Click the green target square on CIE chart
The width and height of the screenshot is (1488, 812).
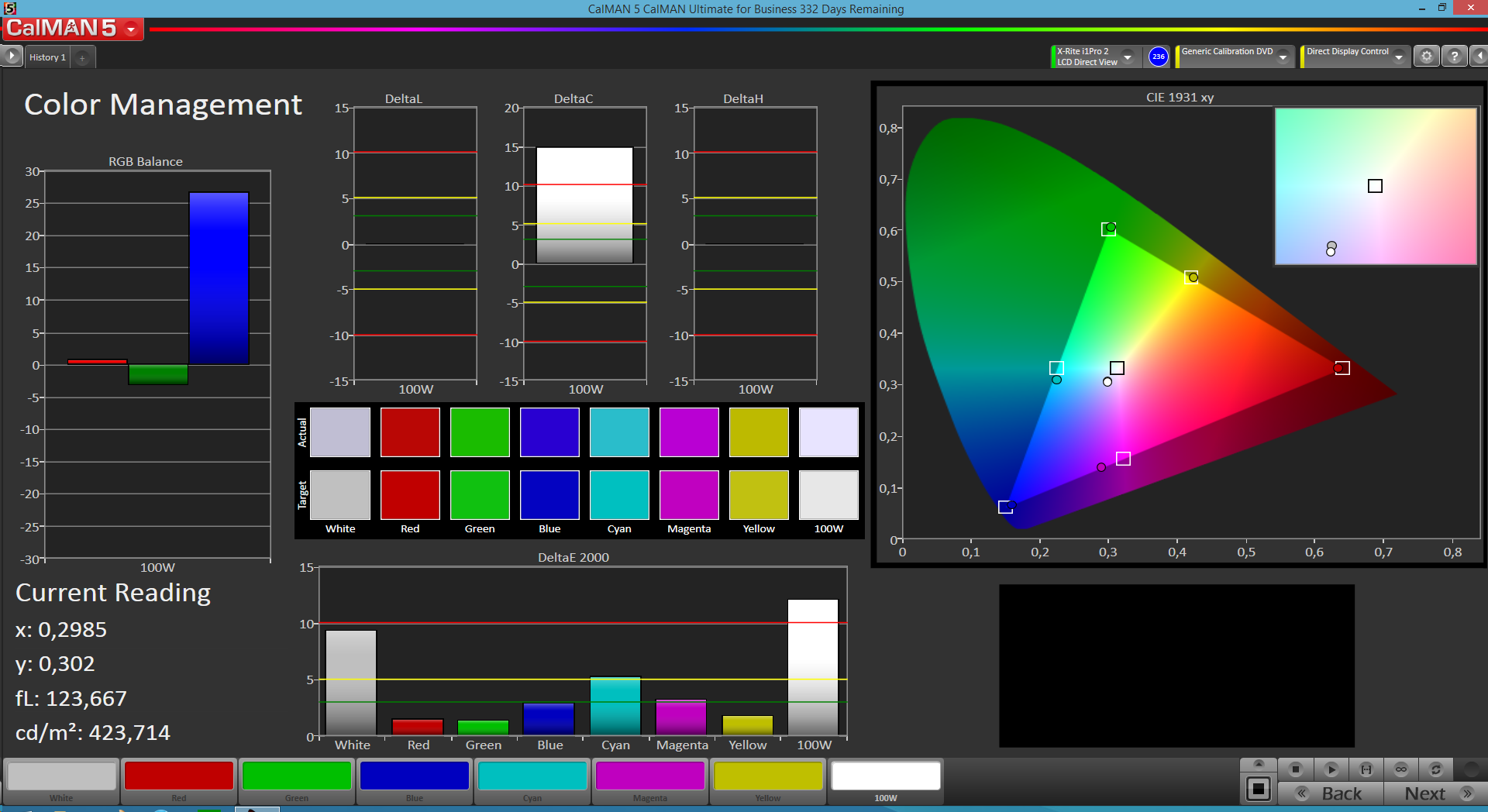coord(1108,229)
